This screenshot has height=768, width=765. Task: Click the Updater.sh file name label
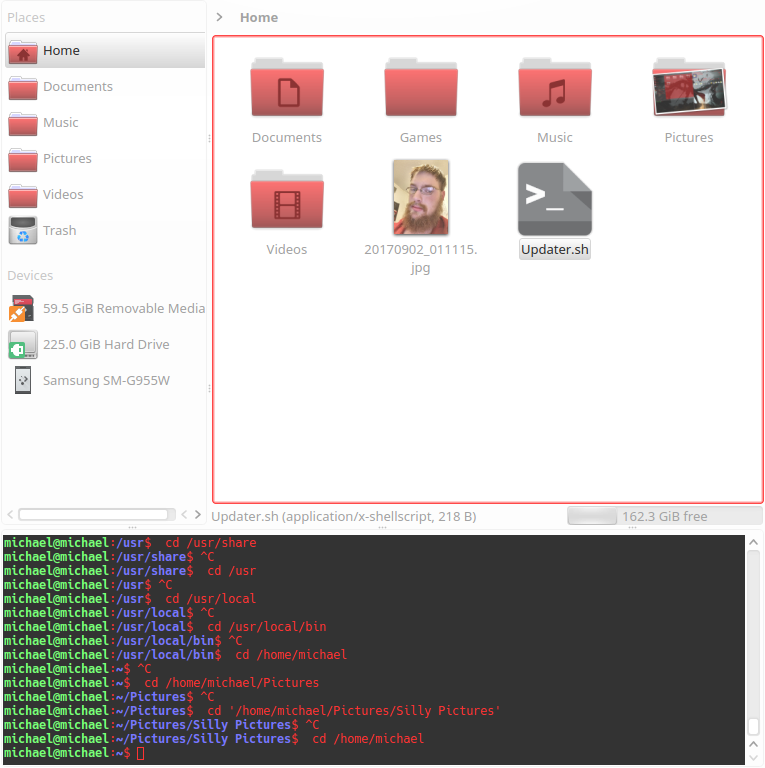(555, 250)
